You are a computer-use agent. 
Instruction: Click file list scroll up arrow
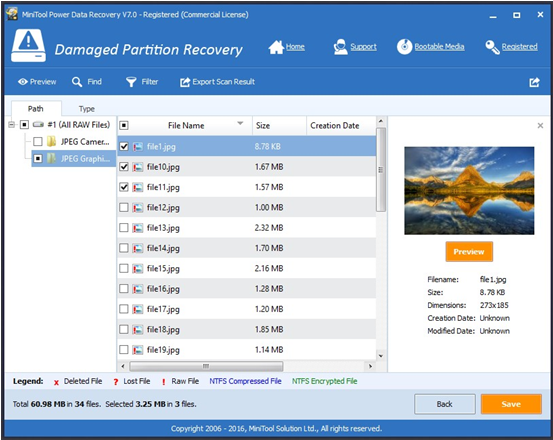381,121
